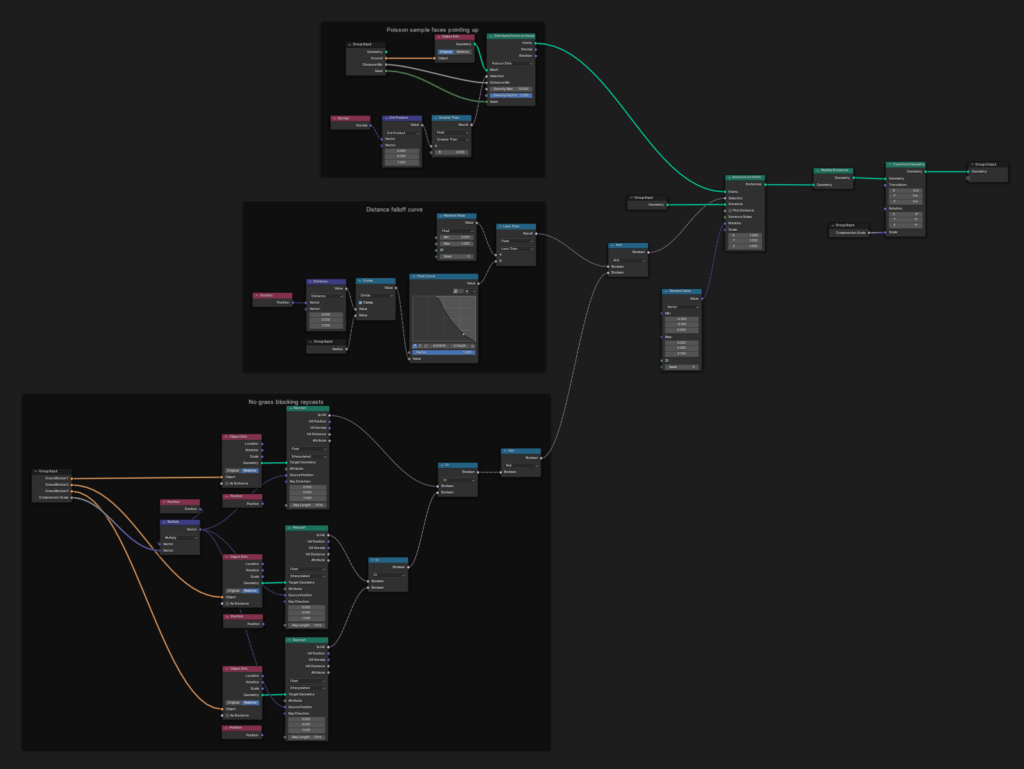Open the And boolean operation dropdown
Viewport: 1024px width, 769px height.
[x=628, y=260]
